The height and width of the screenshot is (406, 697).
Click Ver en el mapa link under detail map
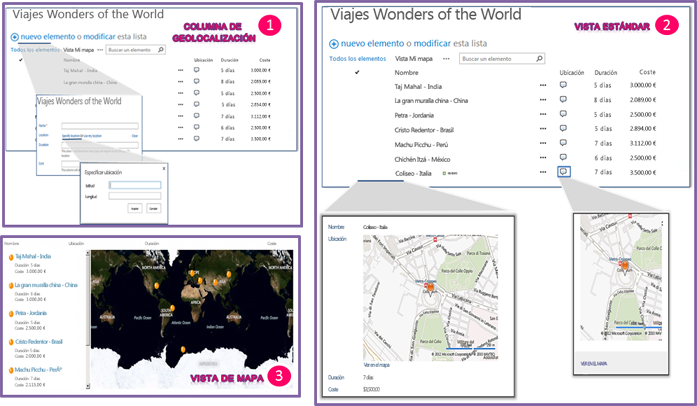377,365
